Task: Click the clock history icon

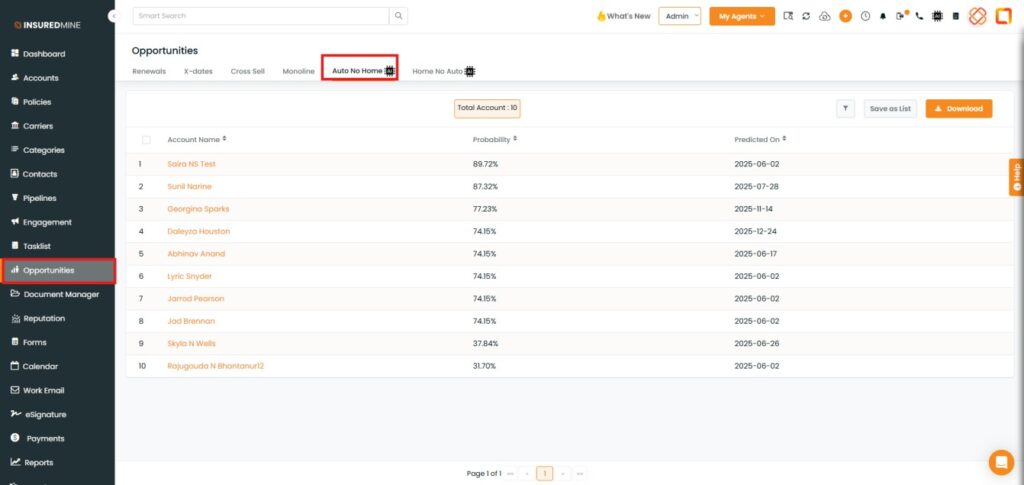Action: [x=864, y=16]
